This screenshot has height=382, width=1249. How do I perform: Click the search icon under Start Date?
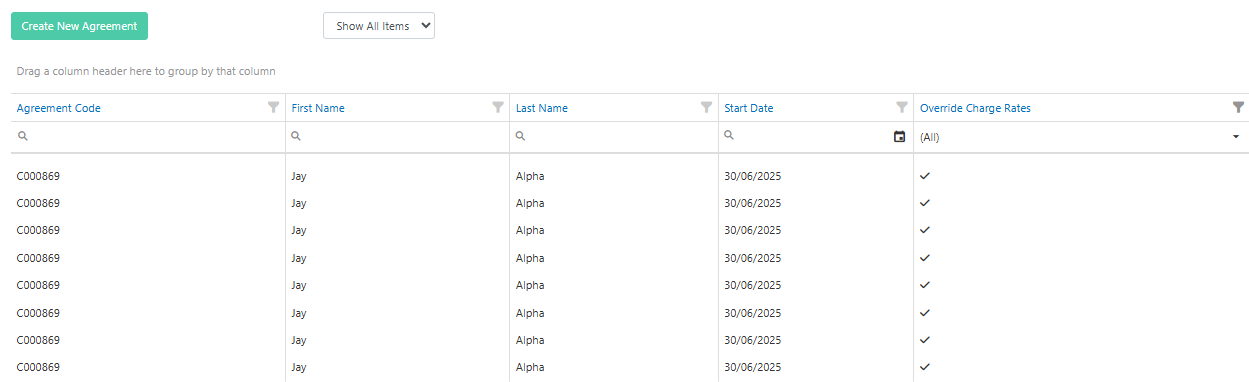click(729, 135)
